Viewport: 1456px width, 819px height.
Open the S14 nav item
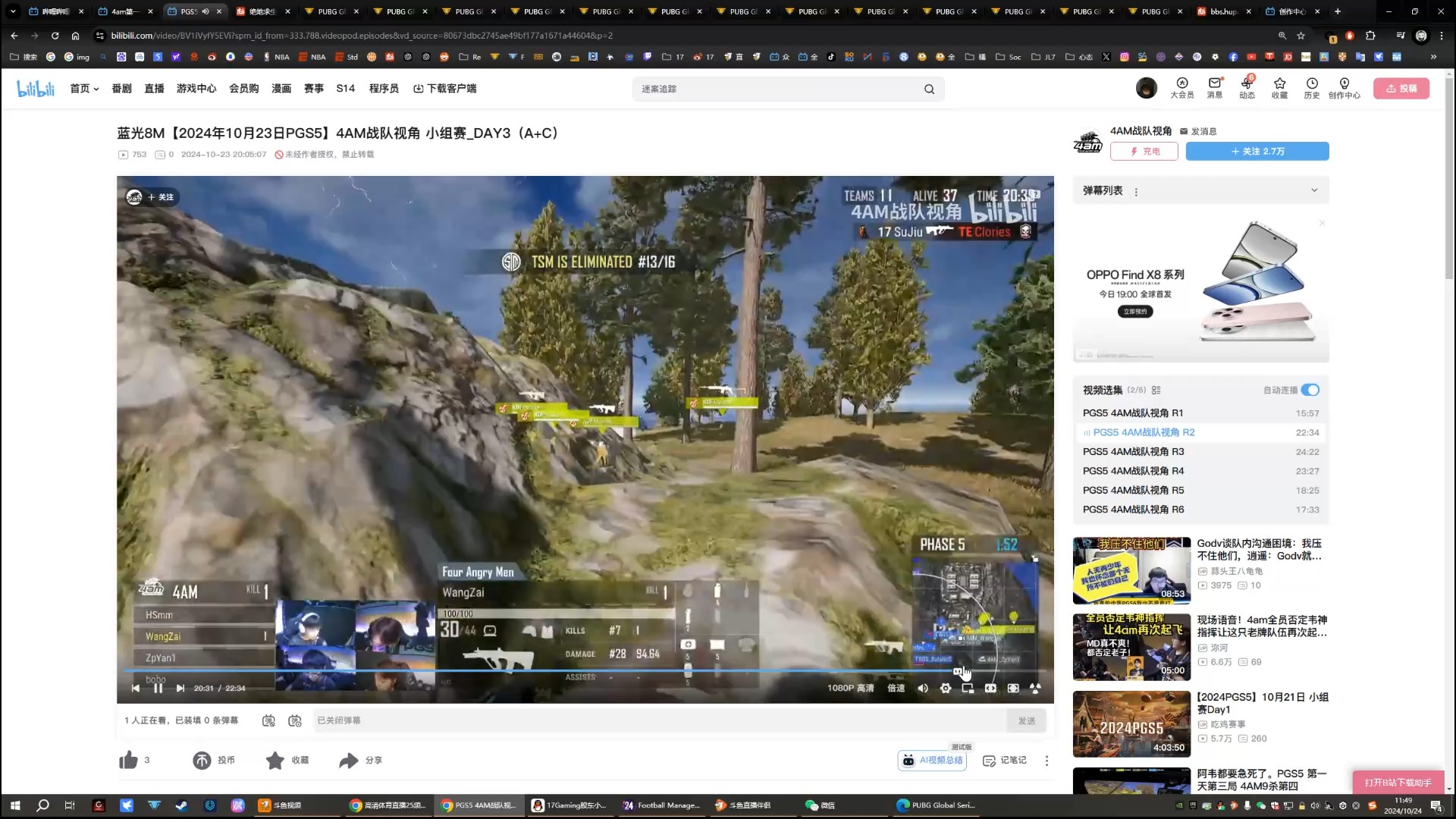click(346, 89)
